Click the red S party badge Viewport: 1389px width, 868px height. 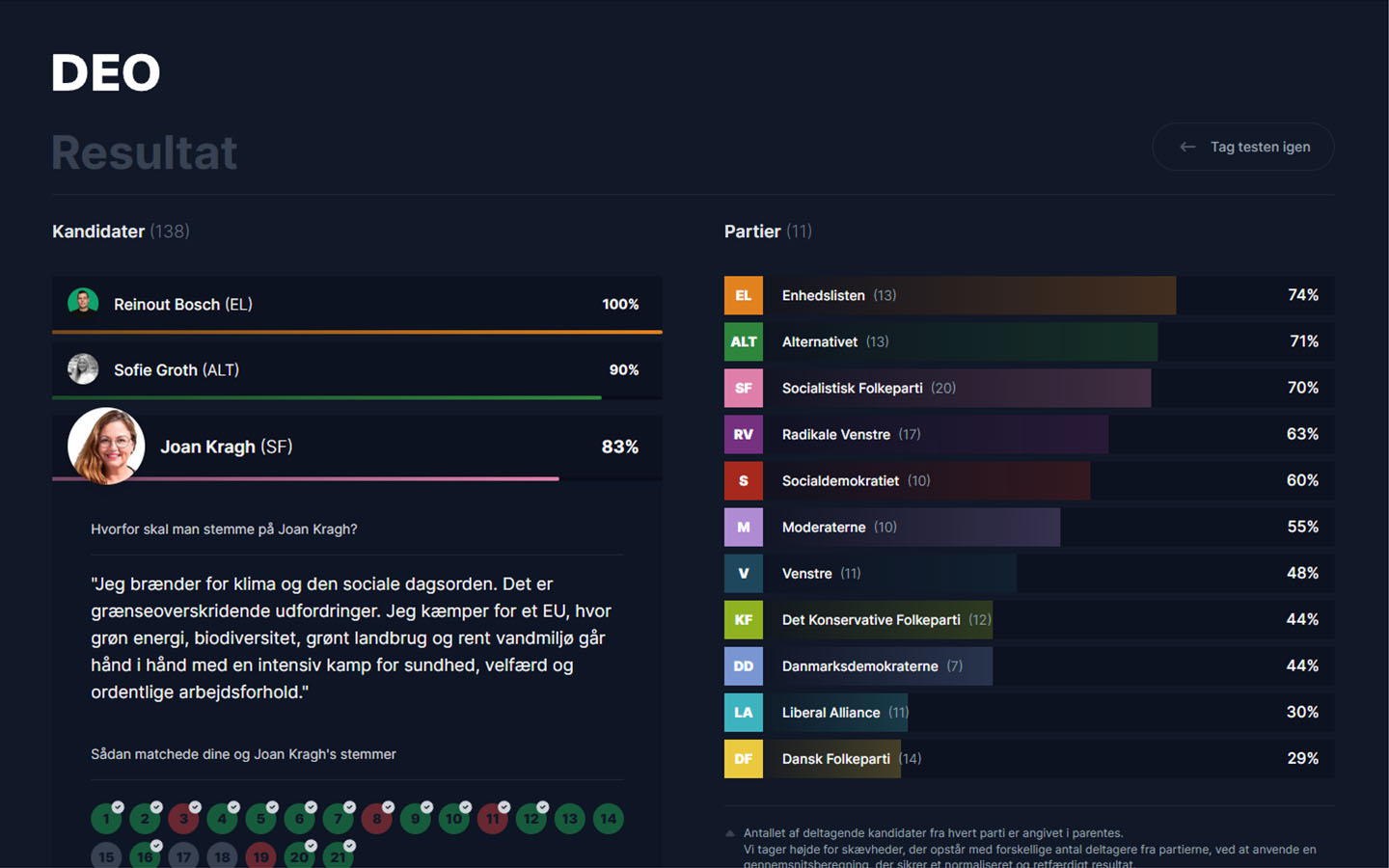(x=744, y=480)
